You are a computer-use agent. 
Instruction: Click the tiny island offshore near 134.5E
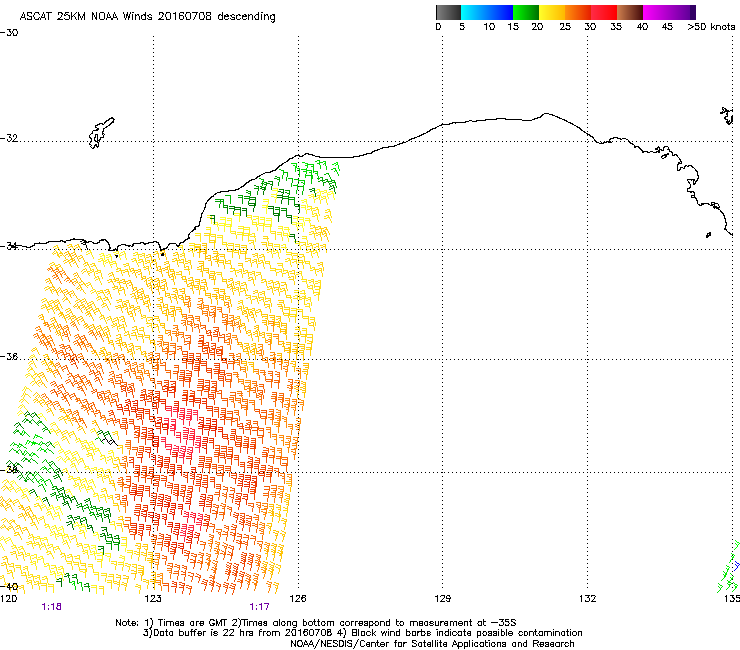[x=708, y=235]
